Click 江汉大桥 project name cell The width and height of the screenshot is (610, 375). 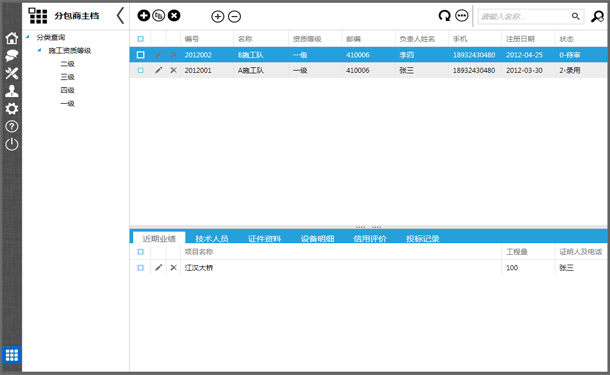(x=199, y=268)
